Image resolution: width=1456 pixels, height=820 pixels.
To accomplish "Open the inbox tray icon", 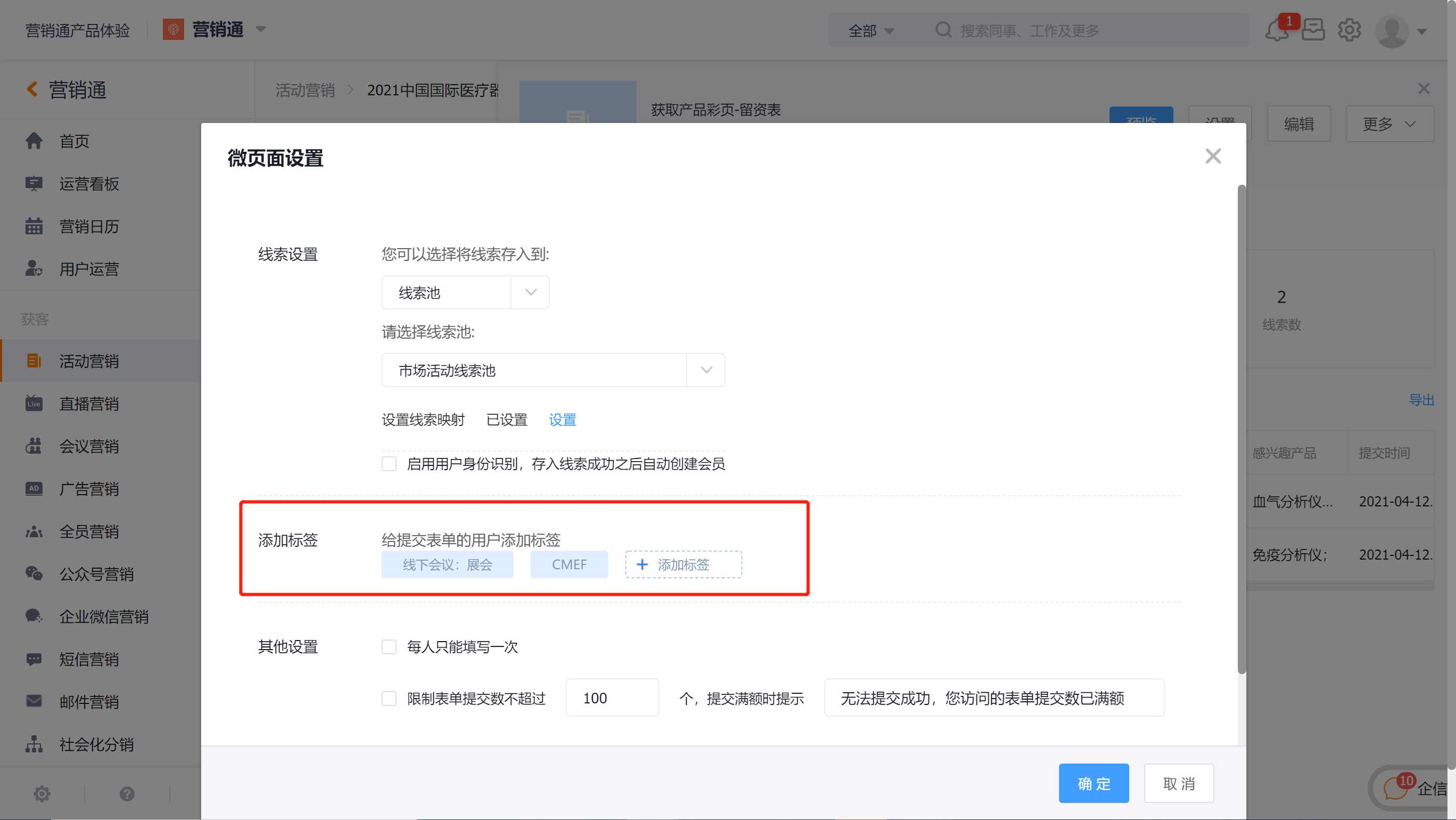I will [x=1312, y=30].
